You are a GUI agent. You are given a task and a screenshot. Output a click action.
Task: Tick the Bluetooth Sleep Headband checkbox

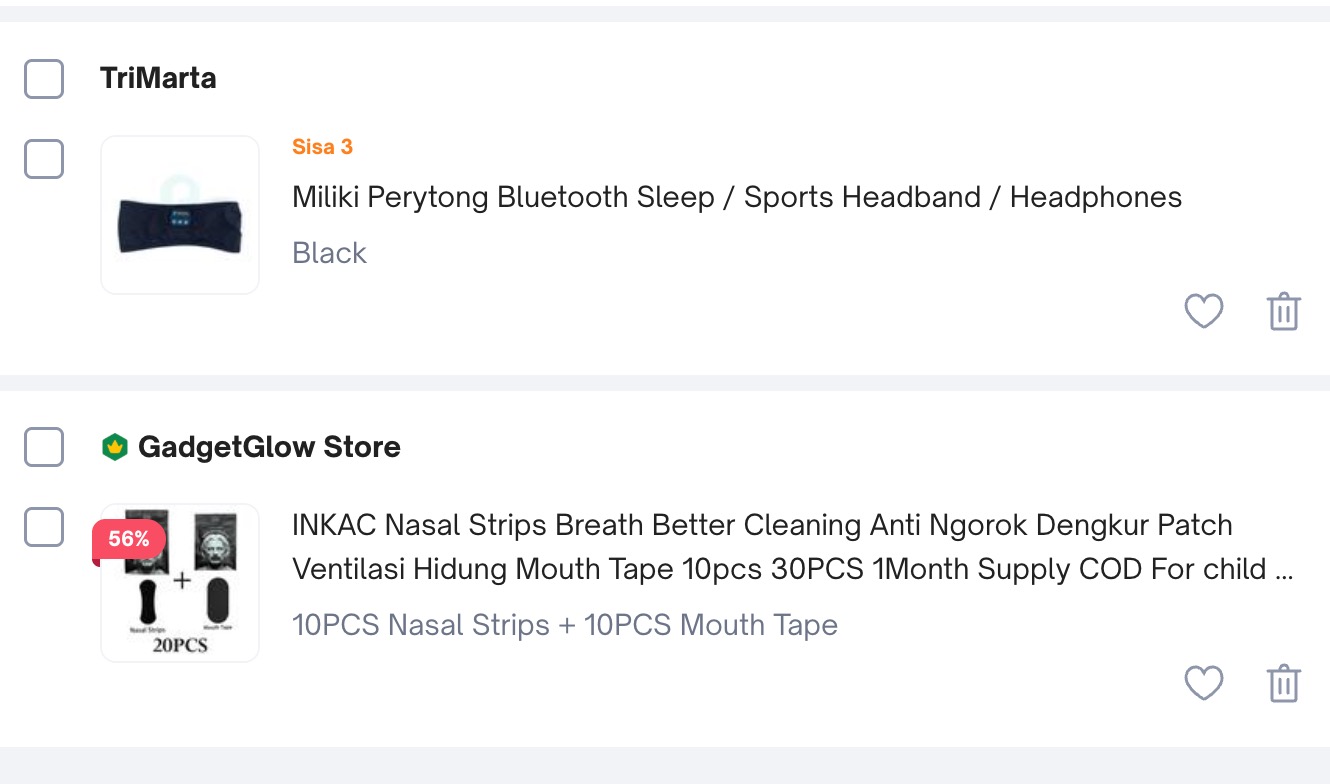point(44,159)
